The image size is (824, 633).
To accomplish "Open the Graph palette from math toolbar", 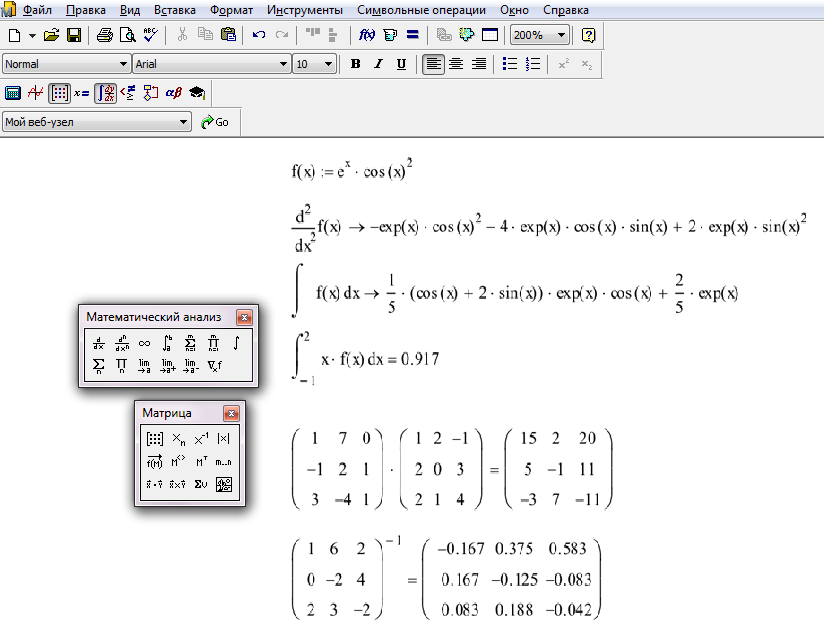I will coord(36,94).
